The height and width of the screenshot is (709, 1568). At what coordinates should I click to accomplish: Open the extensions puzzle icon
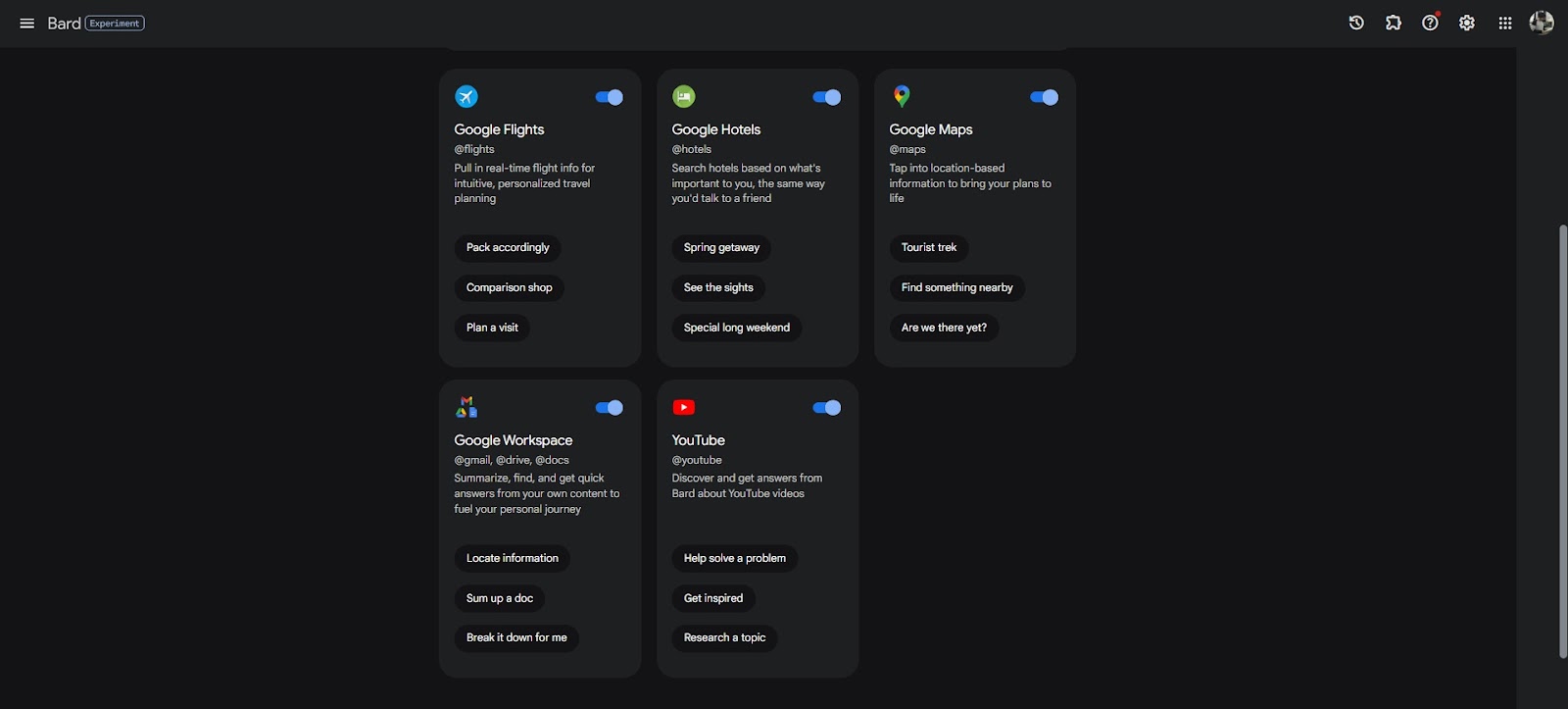1394,23
